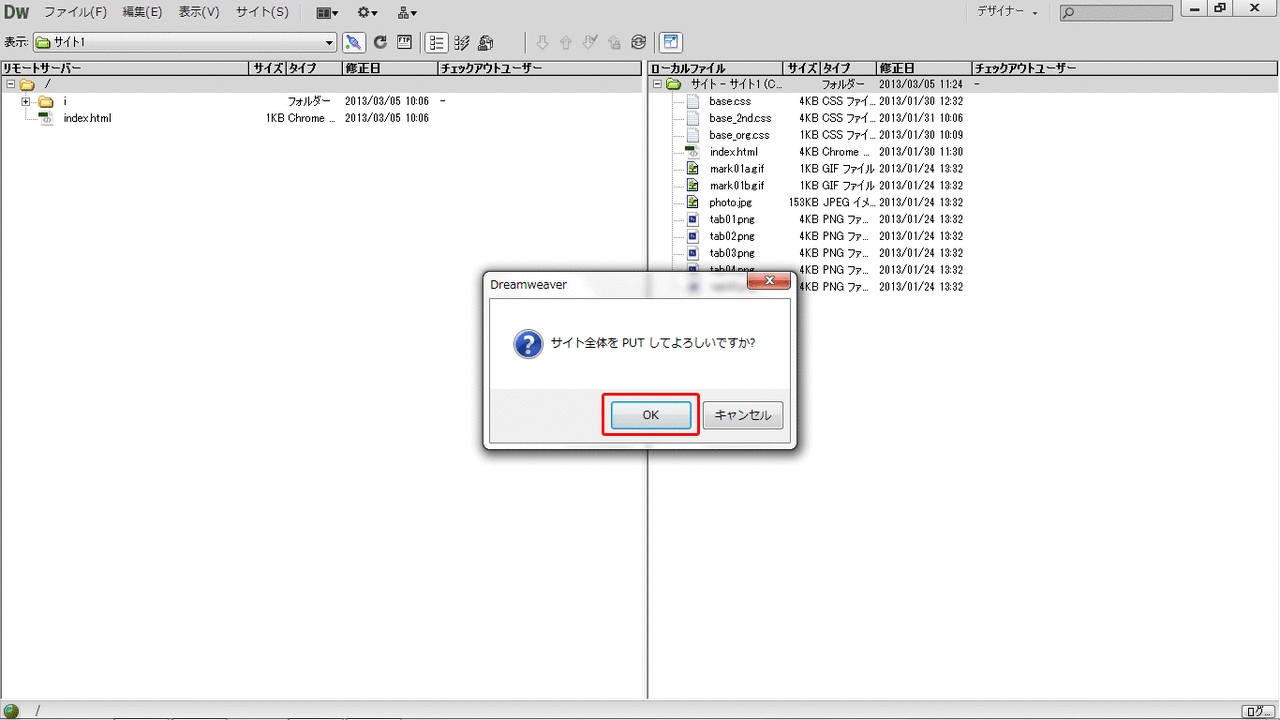Select base_2nd.css in local files
Screen dimensions: 1280x720
point(740,118)
